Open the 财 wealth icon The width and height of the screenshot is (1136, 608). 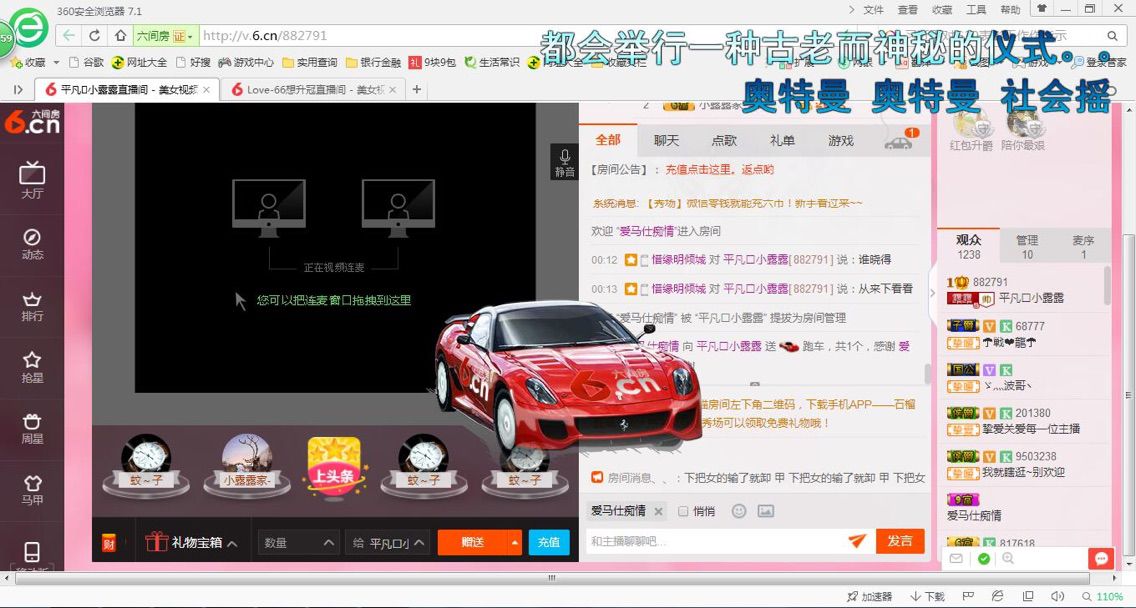[x=109, y=543]
